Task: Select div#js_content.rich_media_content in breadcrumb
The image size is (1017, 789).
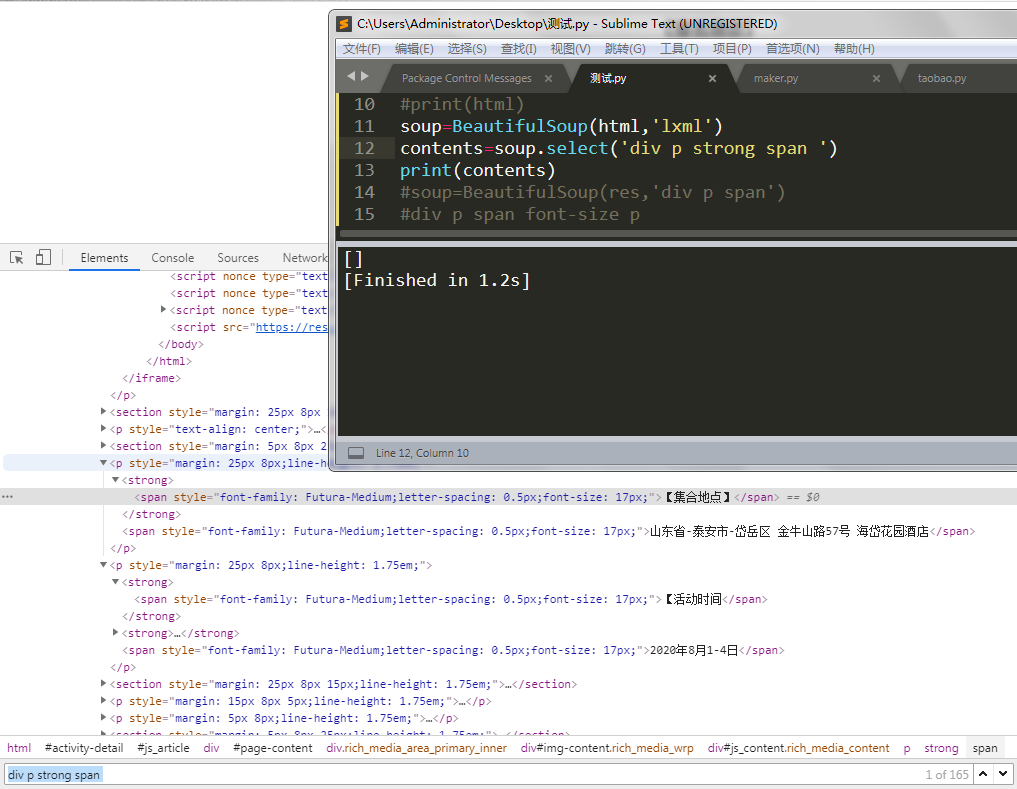Action: click(x=798, y=747)
